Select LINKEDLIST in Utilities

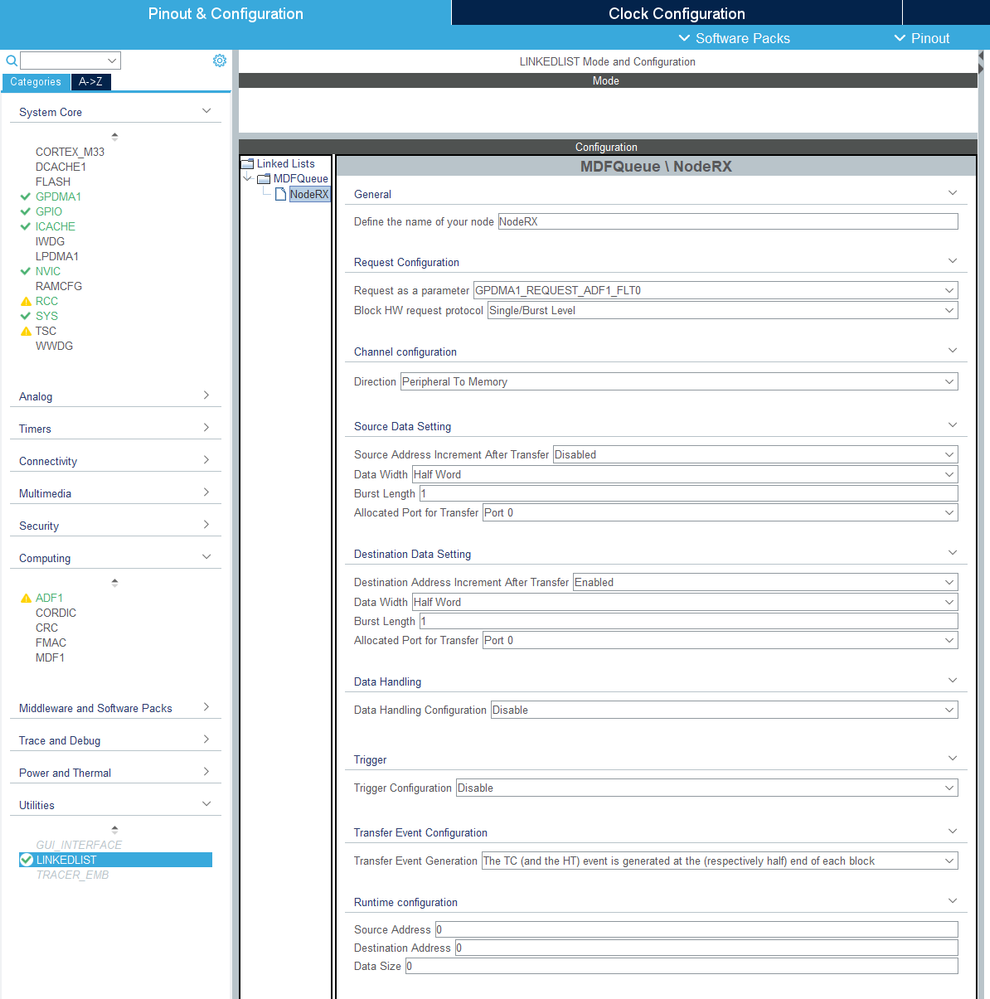[115, 859]
